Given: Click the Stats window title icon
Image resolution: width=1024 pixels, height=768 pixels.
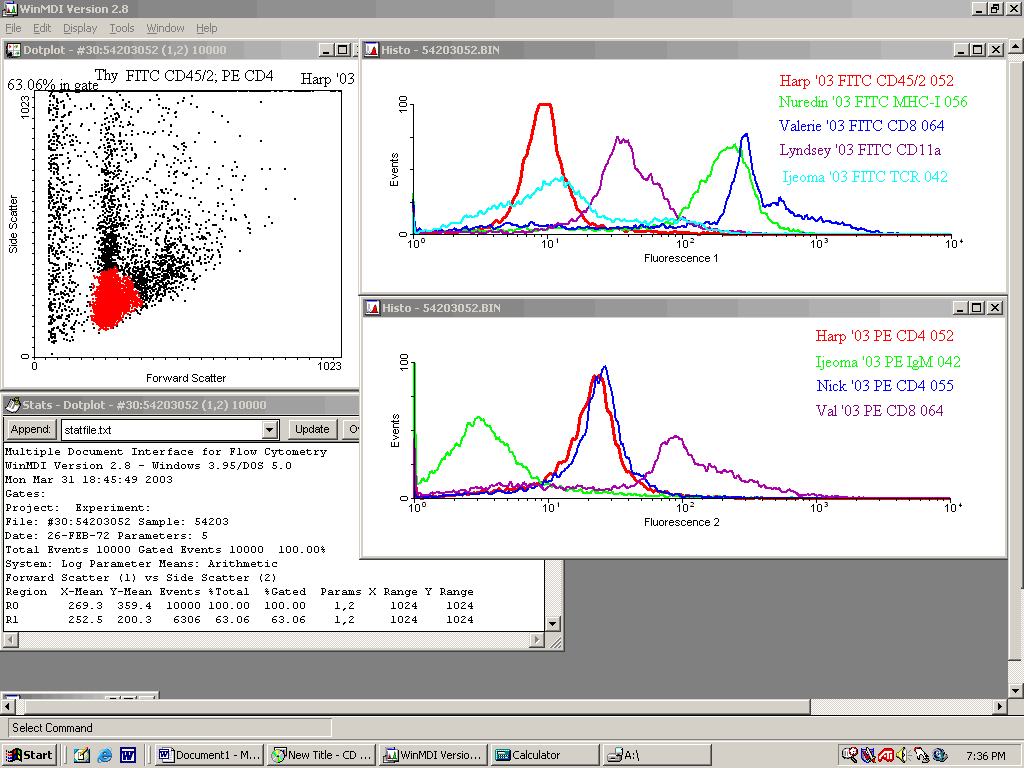Looking at the screenshot, I should [13, 405].
